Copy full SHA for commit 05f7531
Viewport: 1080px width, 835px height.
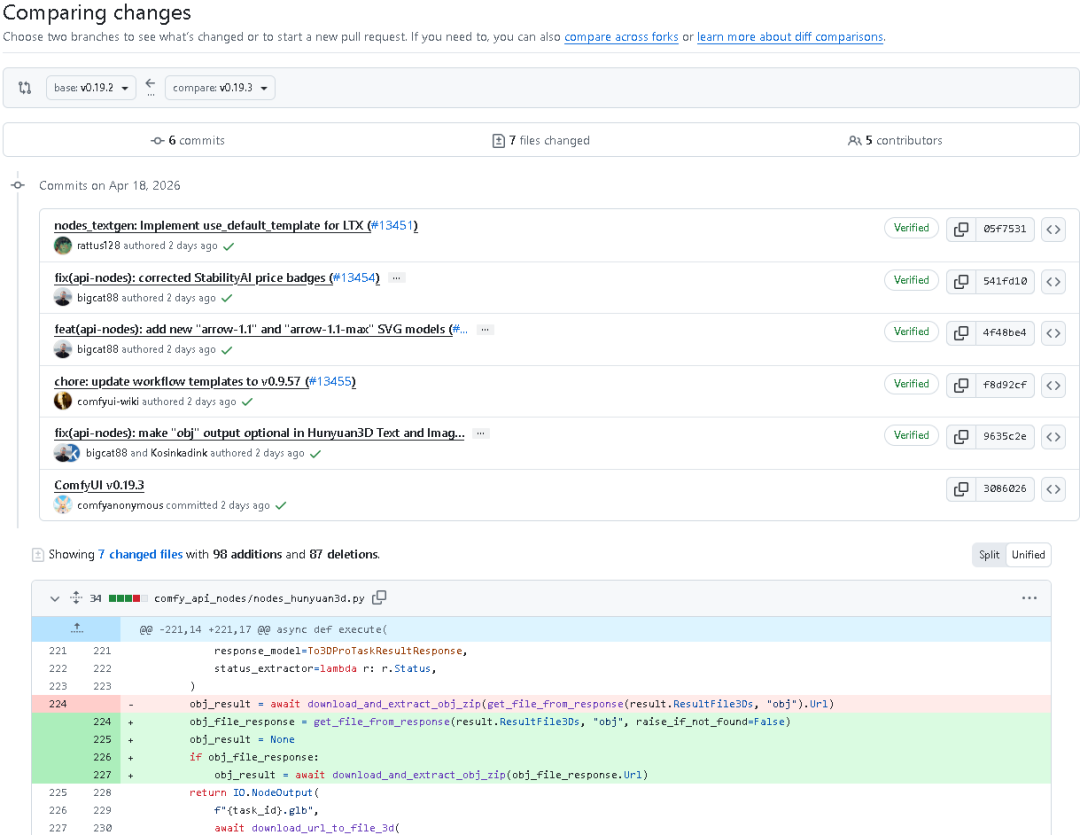961,229
